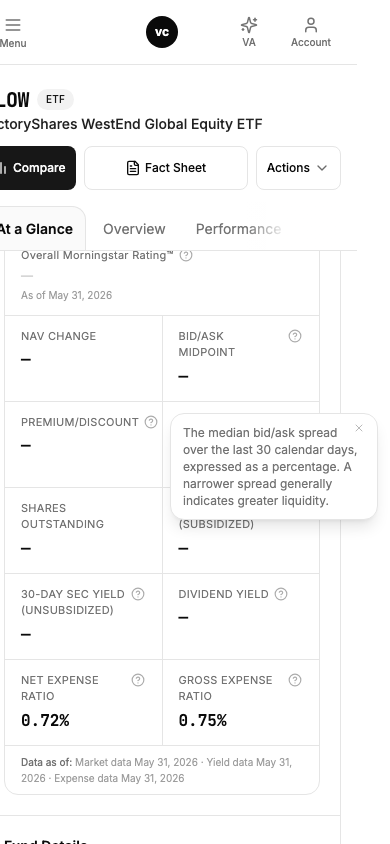Viewport: 390px width, 844px height.
Task: Click the 0.72% net expense value
Action: click(45, 720)
